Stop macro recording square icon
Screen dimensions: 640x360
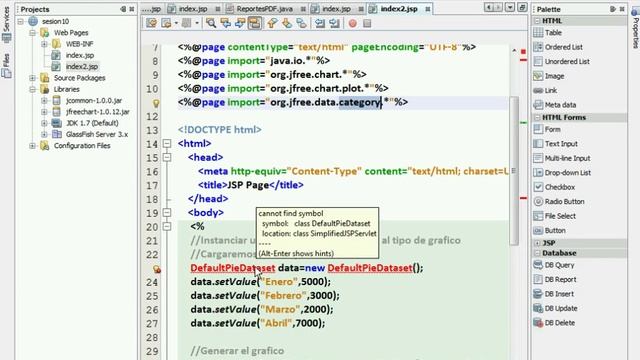(367, 23)
